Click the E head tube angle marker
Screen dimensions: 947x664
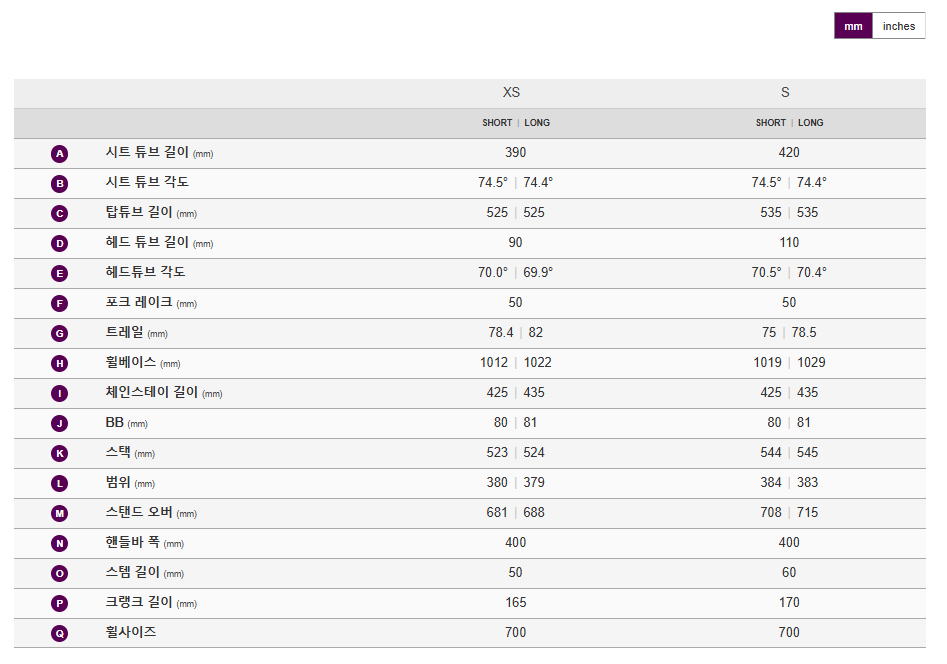(59, 273)
